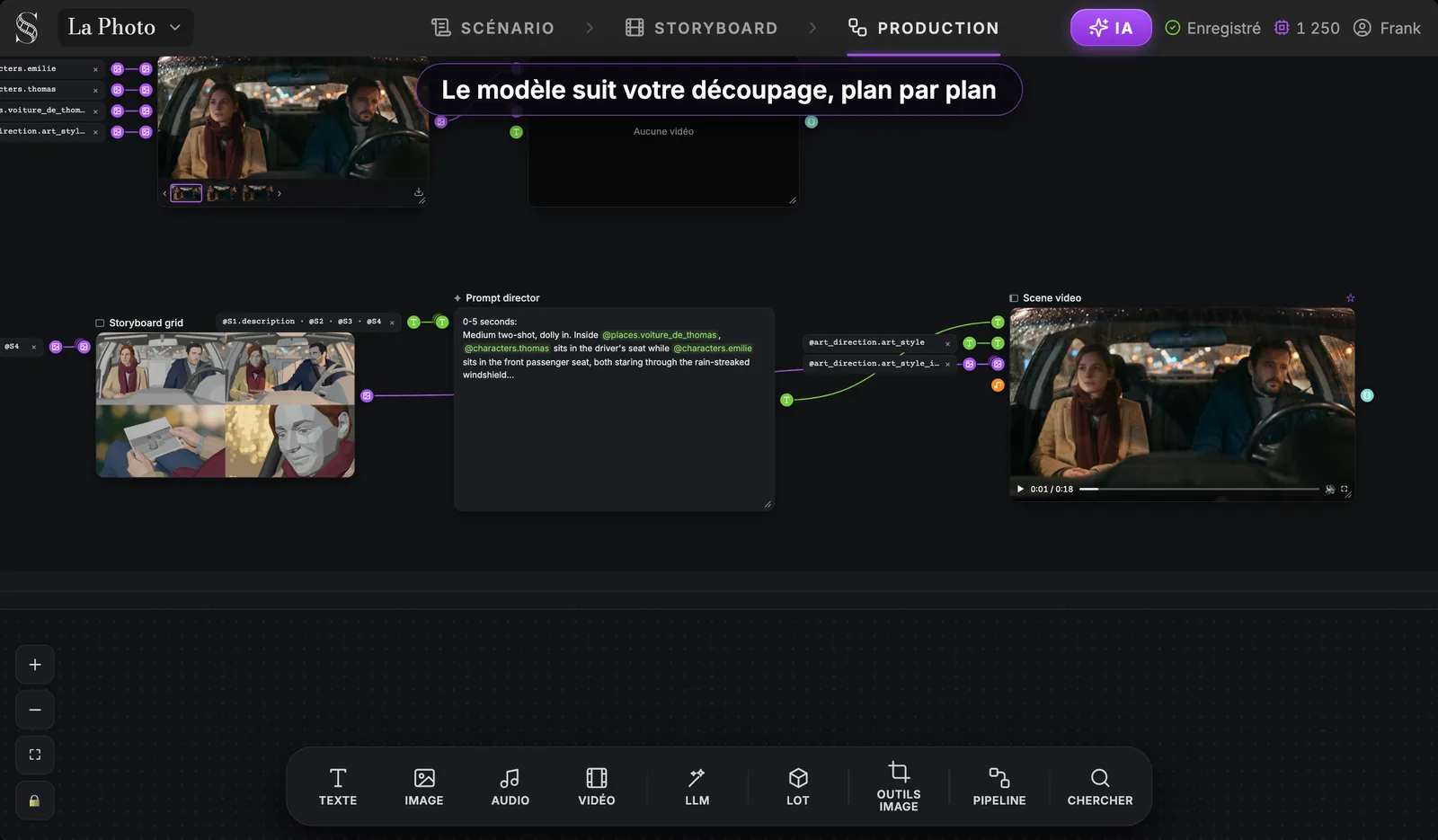The width and height of the screenshot is (1438, 840).
Task: Play the Scene video
Action: 1020,490
